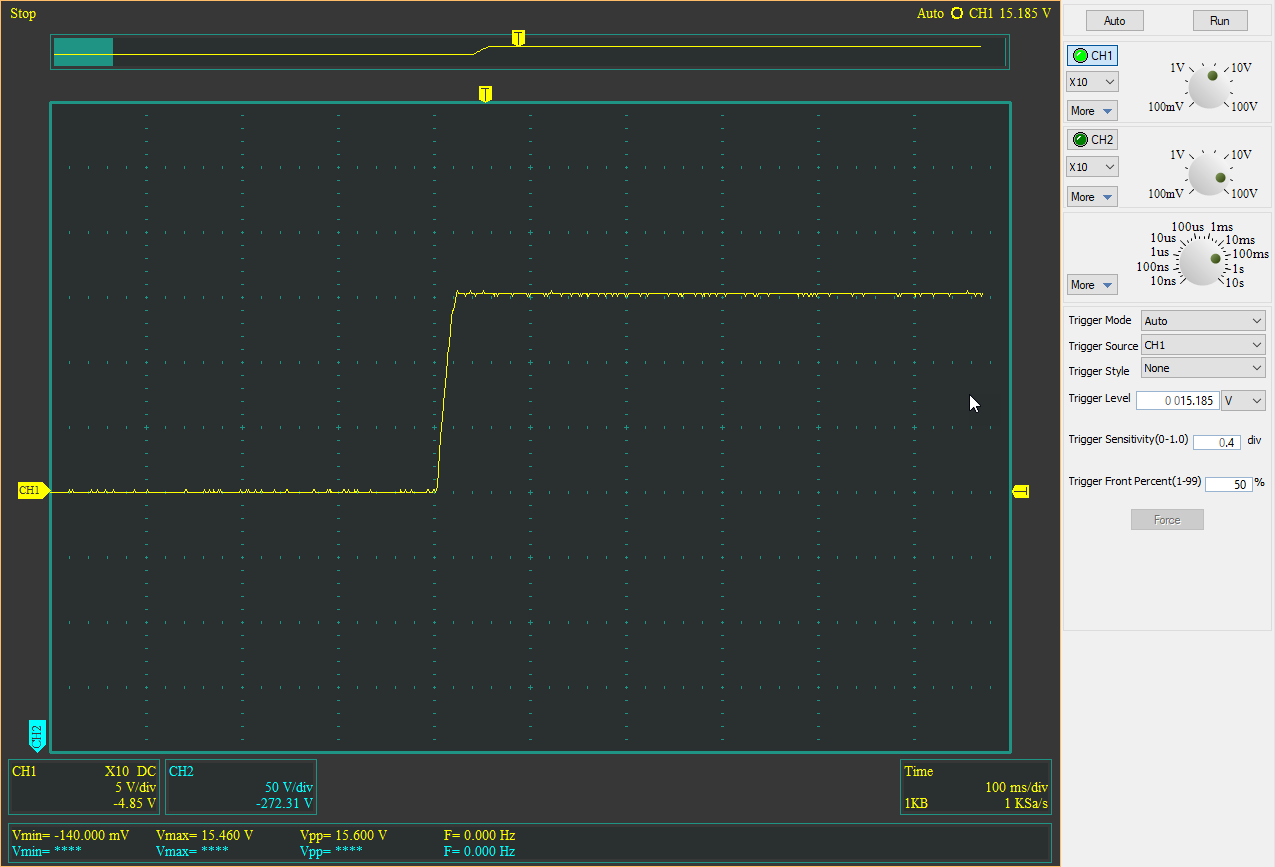This screenshot has width=1275, height=867.
Task: Click the Auto button
Action: [1114, 21]
